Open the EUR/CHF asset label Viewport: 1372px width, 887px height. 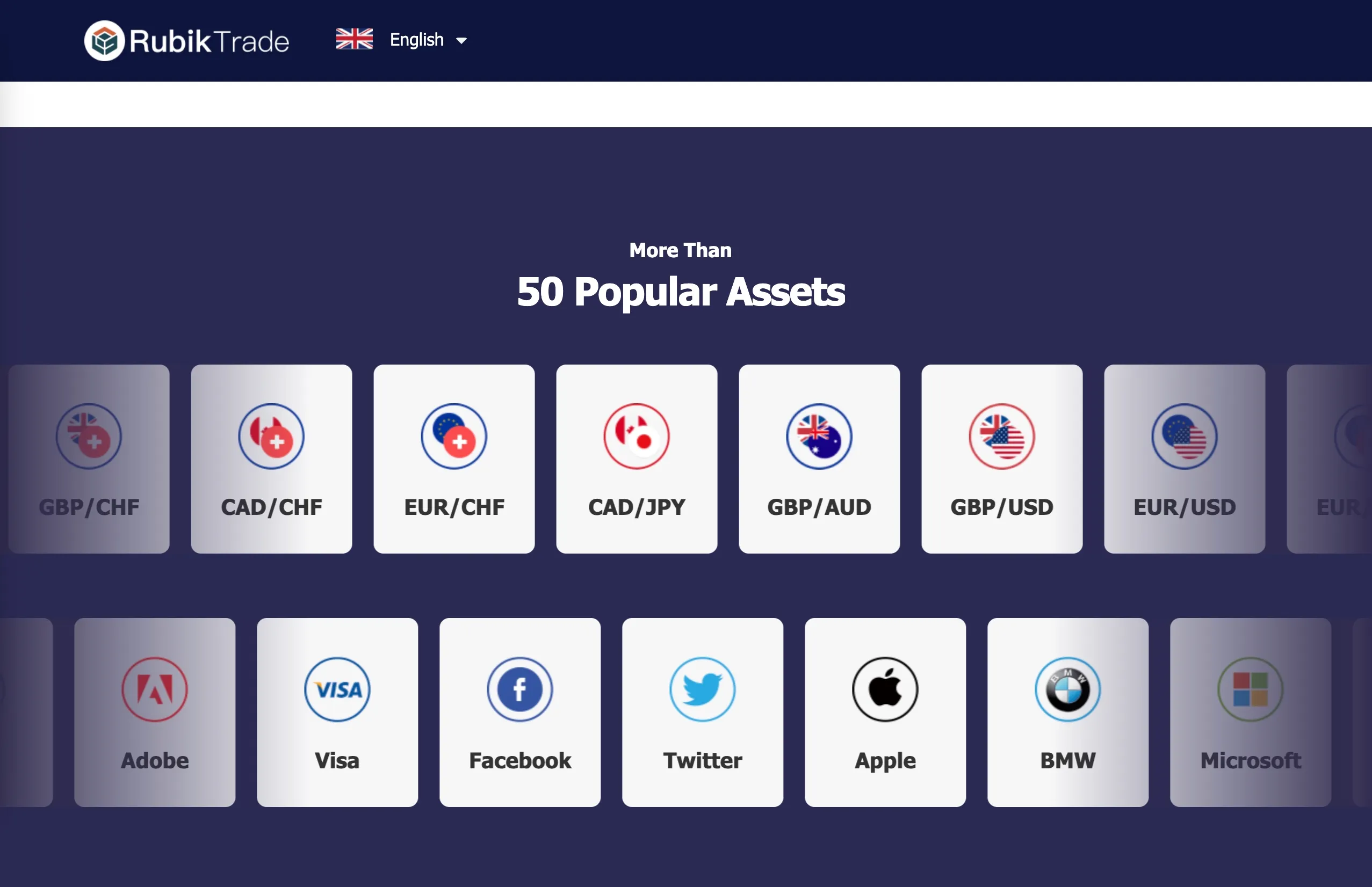454,507
